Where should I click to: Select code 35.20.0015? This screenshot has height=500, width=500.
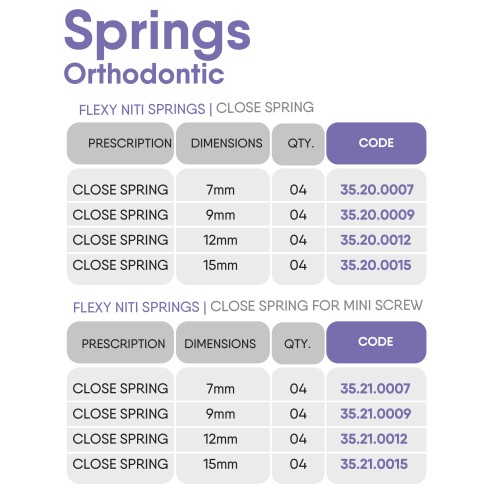click(376, 265)
